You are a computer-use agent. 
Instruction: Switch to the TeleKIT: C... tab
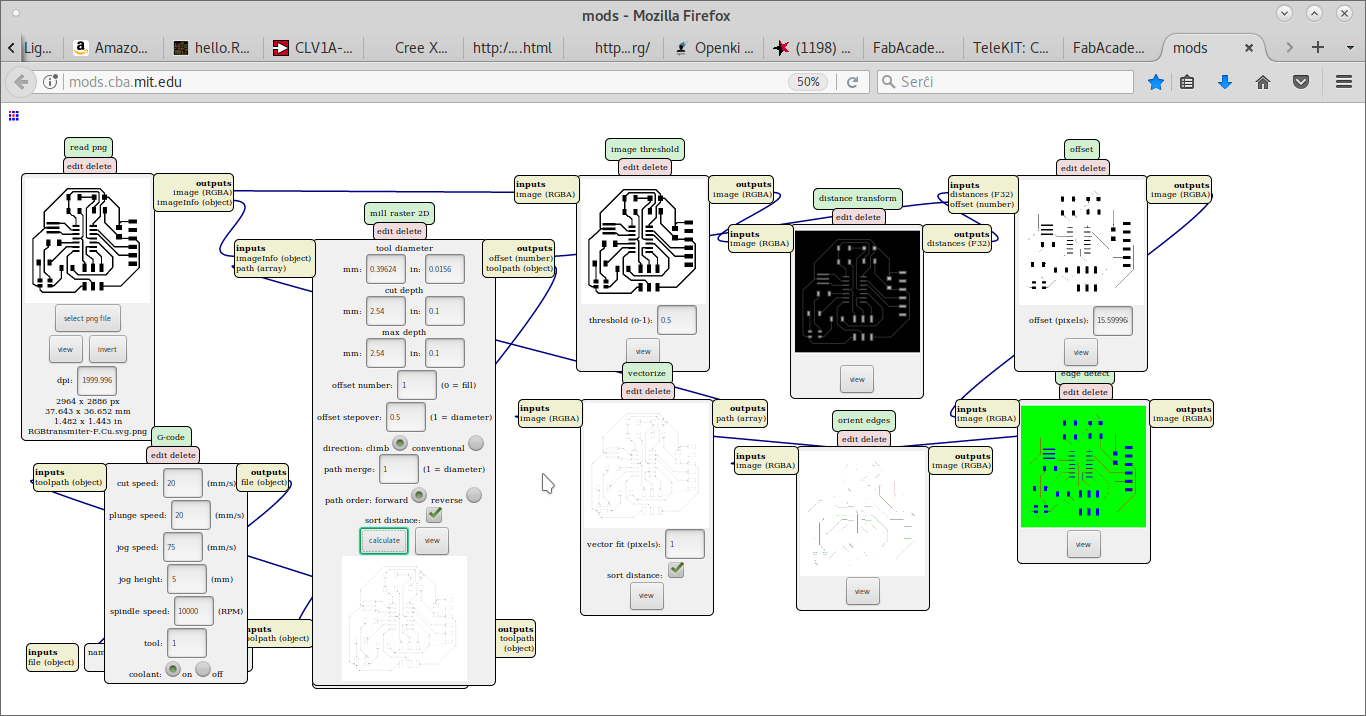[x=1012, y=47]
